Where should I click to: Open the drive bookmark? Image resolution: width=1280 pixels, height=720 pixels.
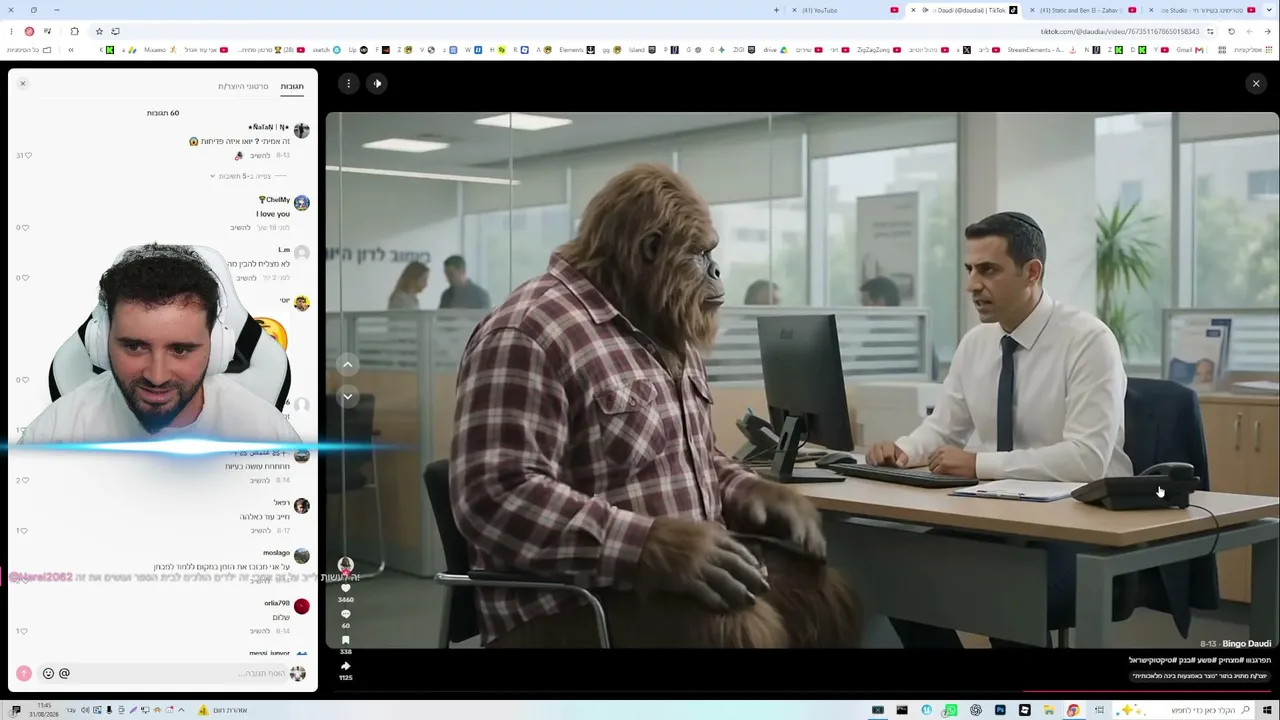(x=776, y=49)
